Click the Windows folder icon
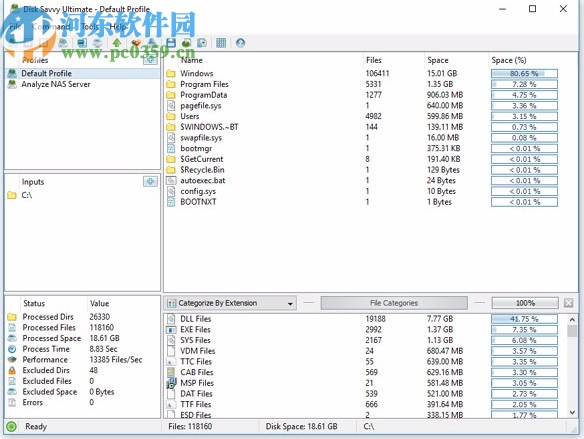This screenshot has width=584, height=439. point(171,73)
